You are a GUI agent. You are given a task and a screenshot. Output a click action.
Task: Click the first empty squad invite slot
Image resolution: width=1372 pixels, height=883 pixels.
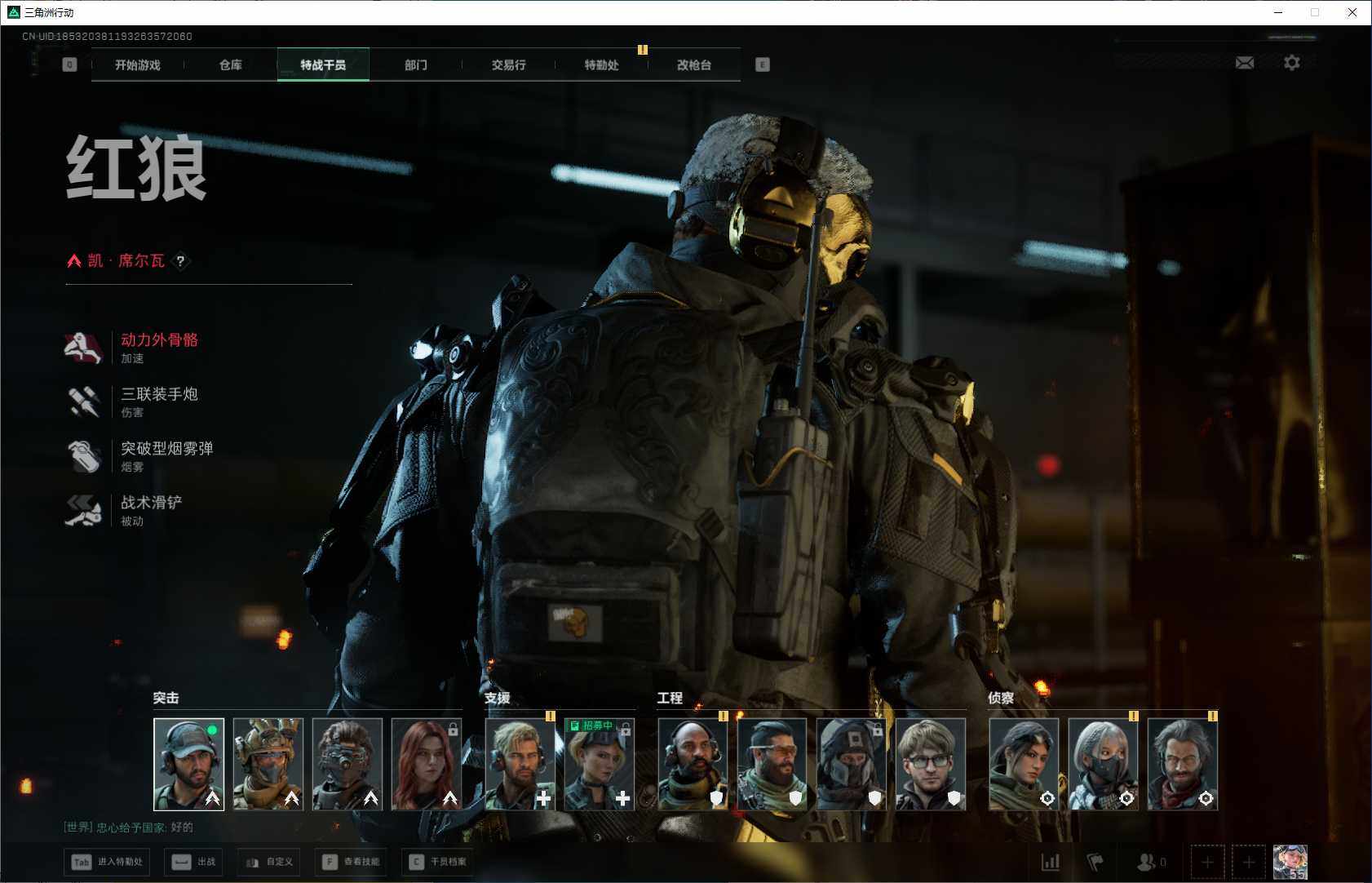(1207, 862)
